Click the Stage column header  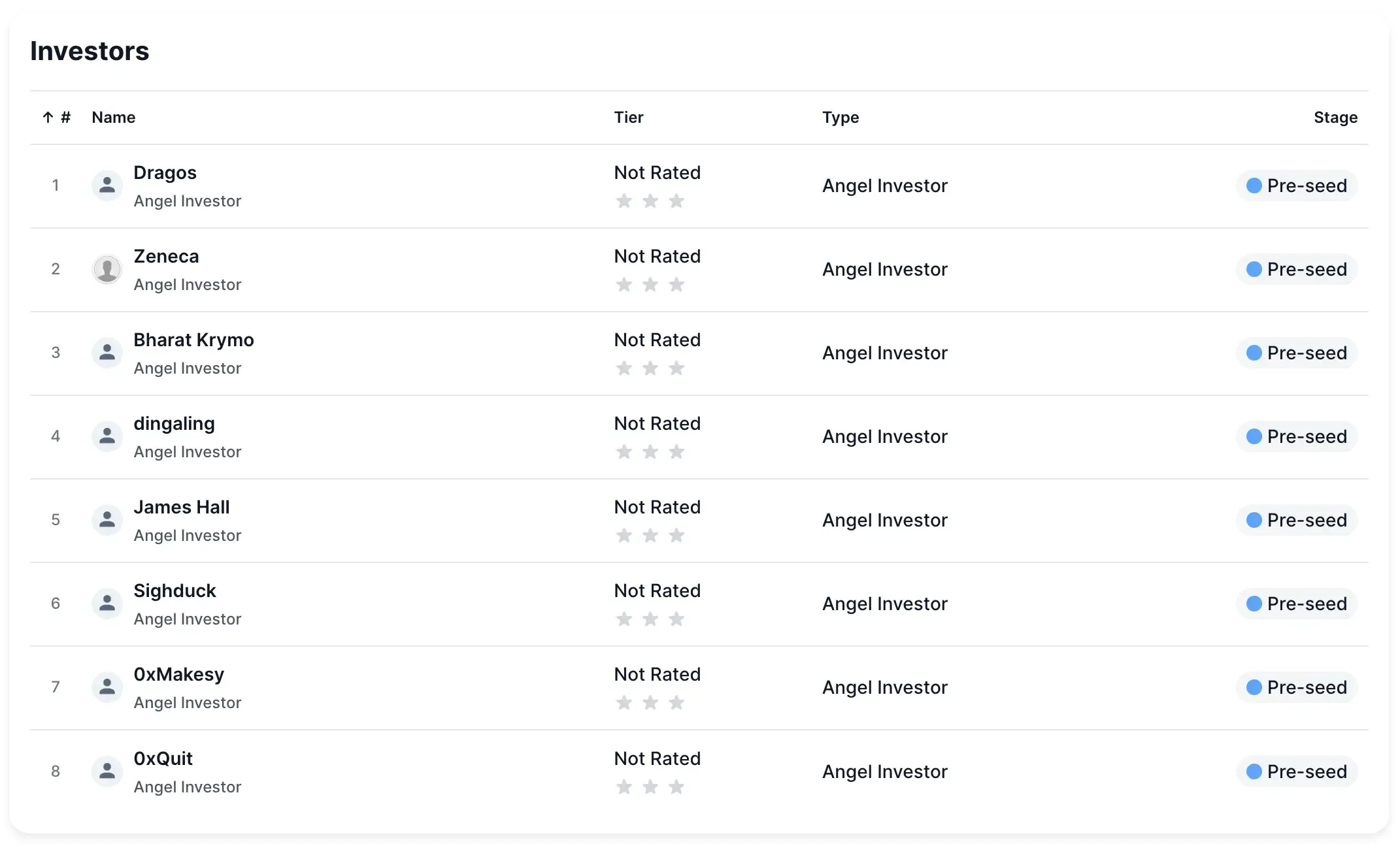coord(1335,118)
